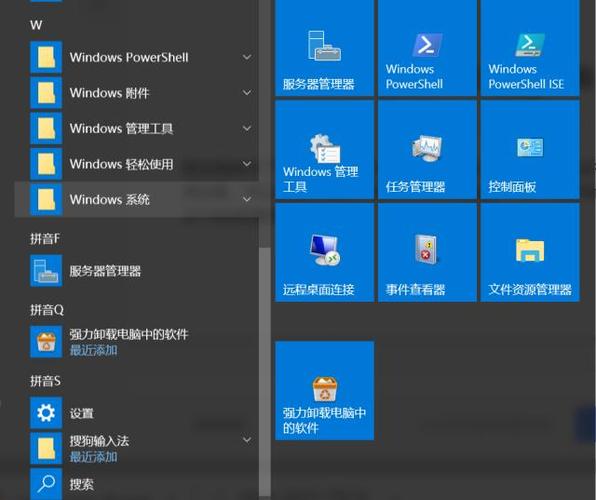596x500 pixels.
Task: Expand Windows 系统 folder chevron
Action: tap(247, 200)
